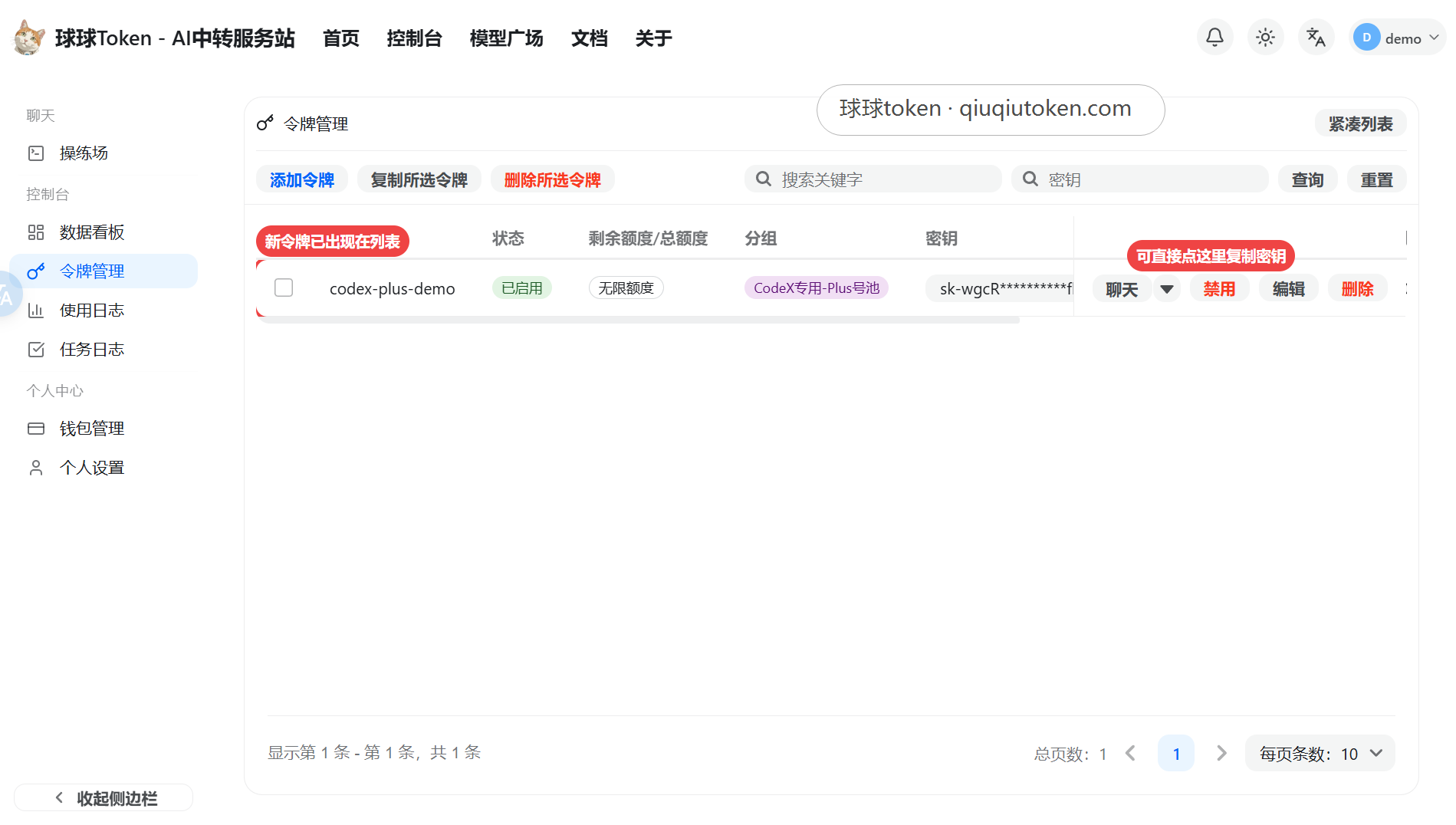Click the 删除所选令牌 button

[553, 179]
